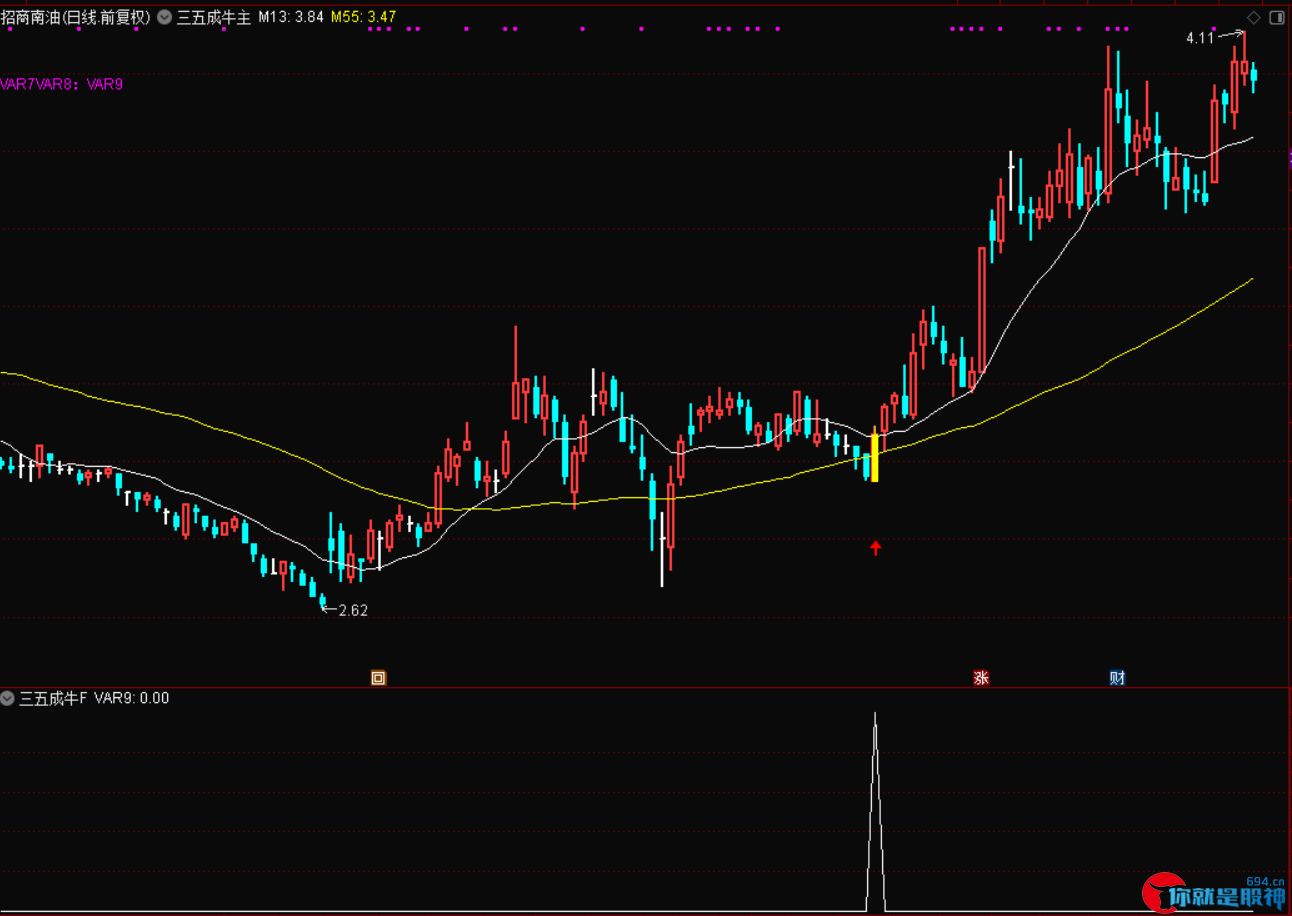Click the diamond marker icon at top right

pos(1253,17)
